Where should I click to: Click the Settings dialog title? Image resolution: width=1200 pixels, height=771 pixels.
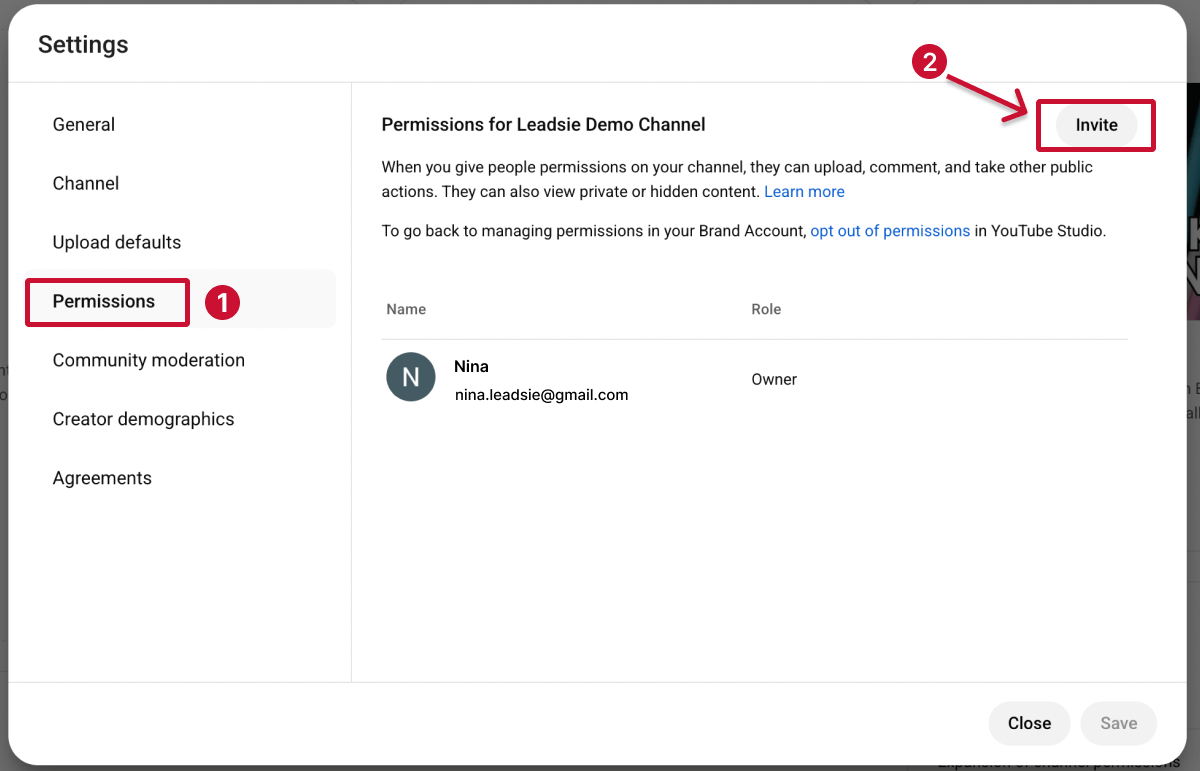point(83,45)
